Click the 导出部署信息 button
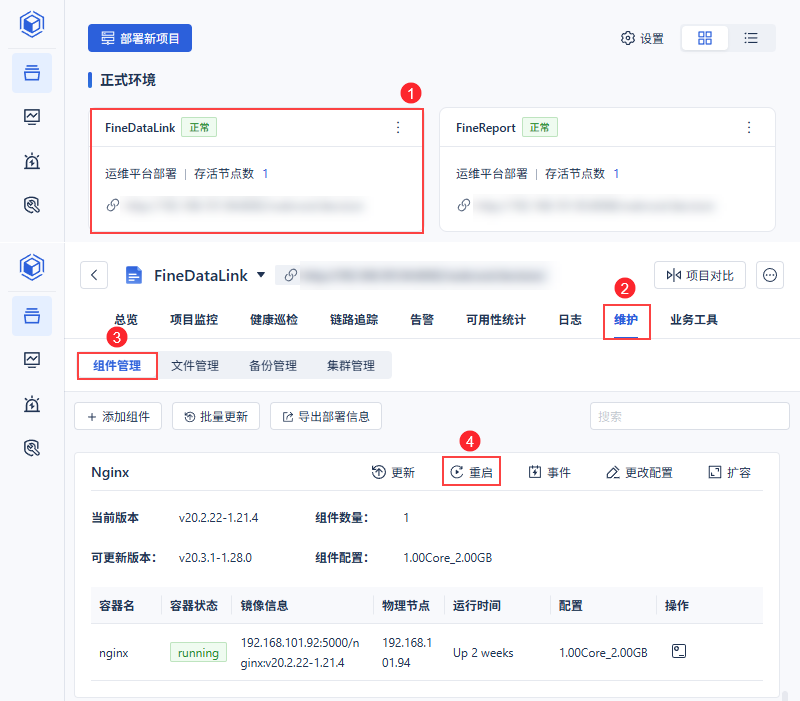 click(326, 416)
